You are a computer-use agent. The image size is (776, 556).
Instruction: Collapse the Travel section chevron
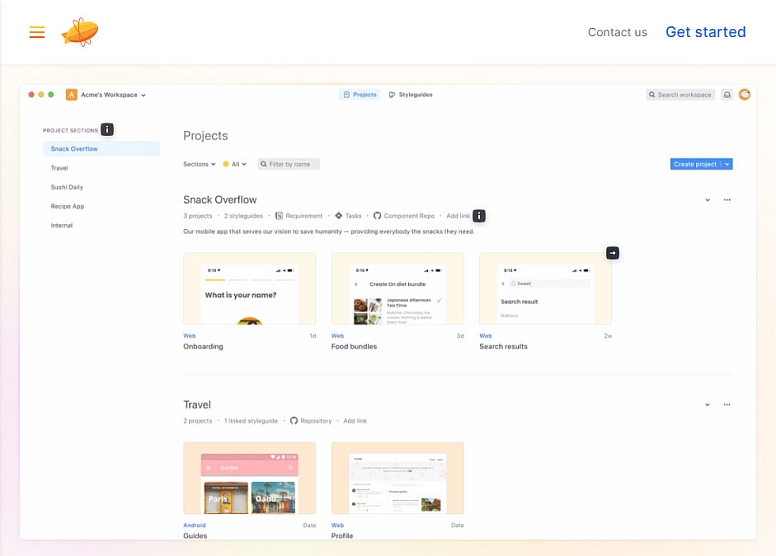[708, 404]
